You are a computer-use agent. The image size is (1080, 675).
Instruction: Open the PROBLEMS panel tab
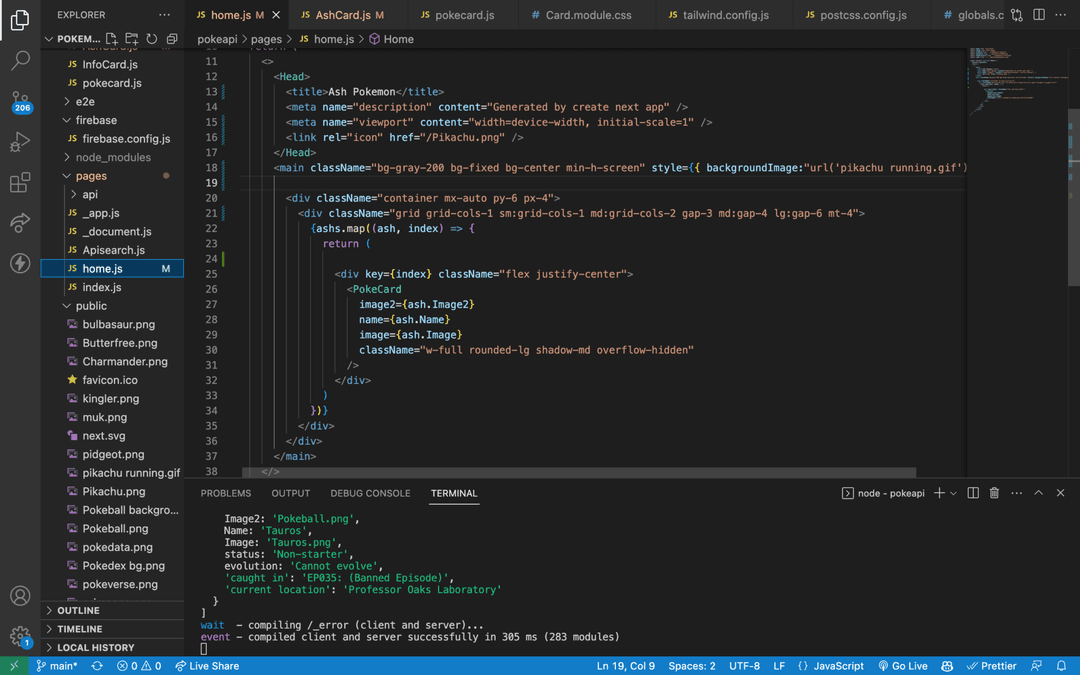225,493
